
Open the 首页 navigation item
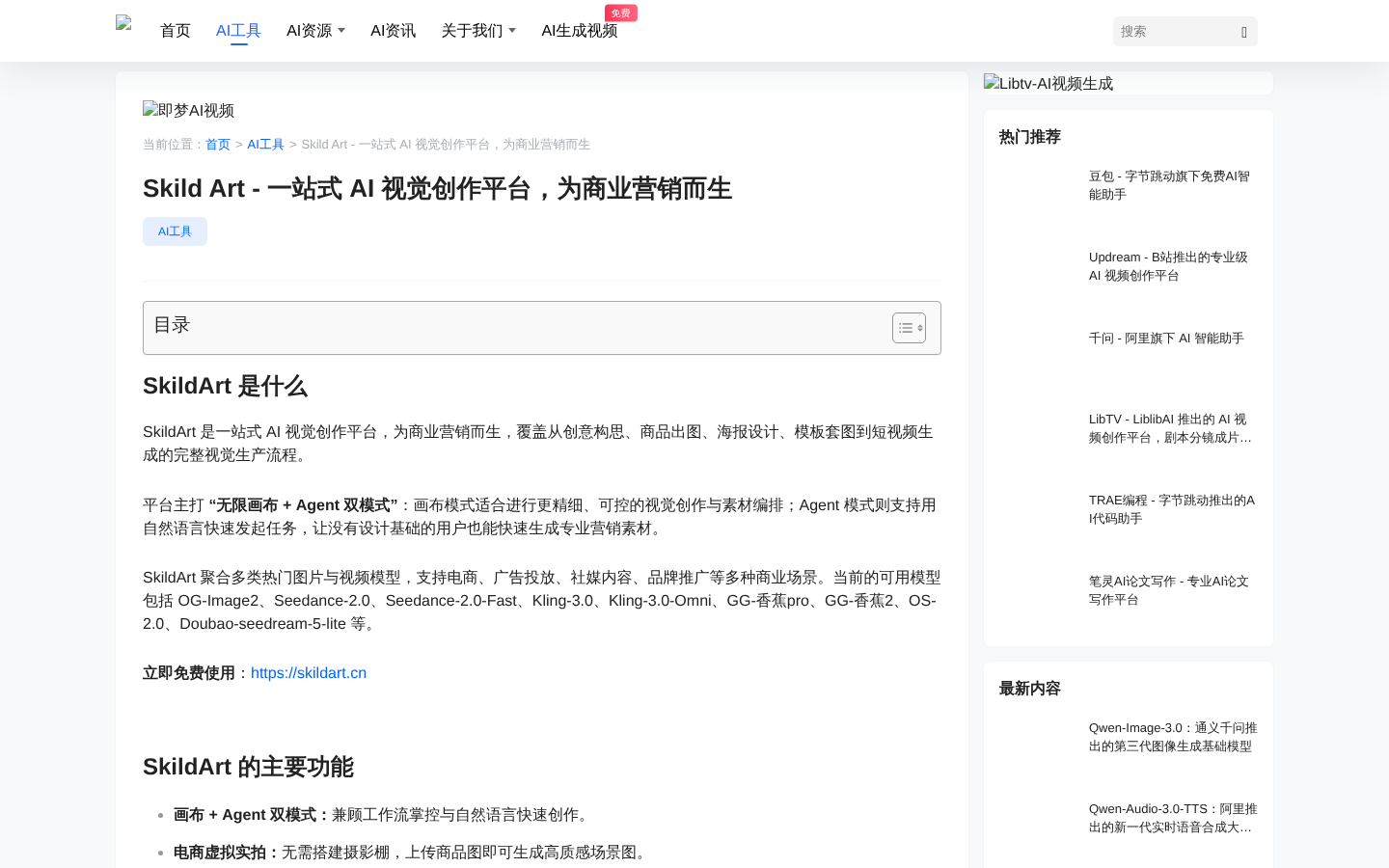click(x=176, y=31)
